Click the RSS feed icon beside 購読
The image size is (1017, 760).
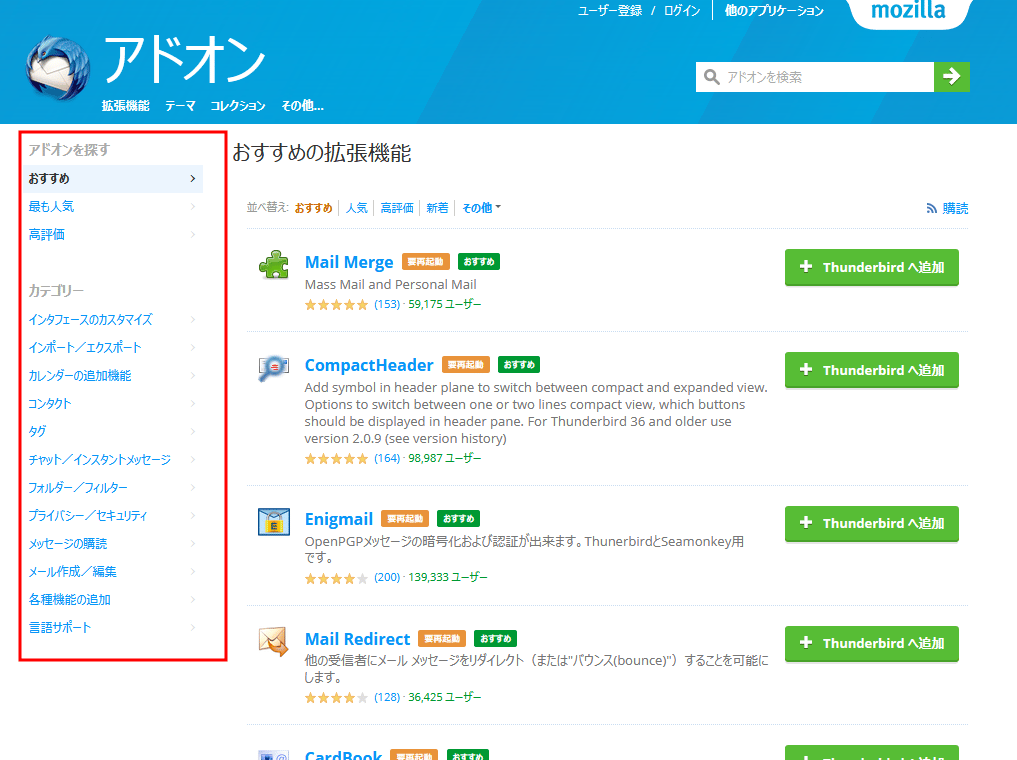pyautogui.click(x=931, y=208)
